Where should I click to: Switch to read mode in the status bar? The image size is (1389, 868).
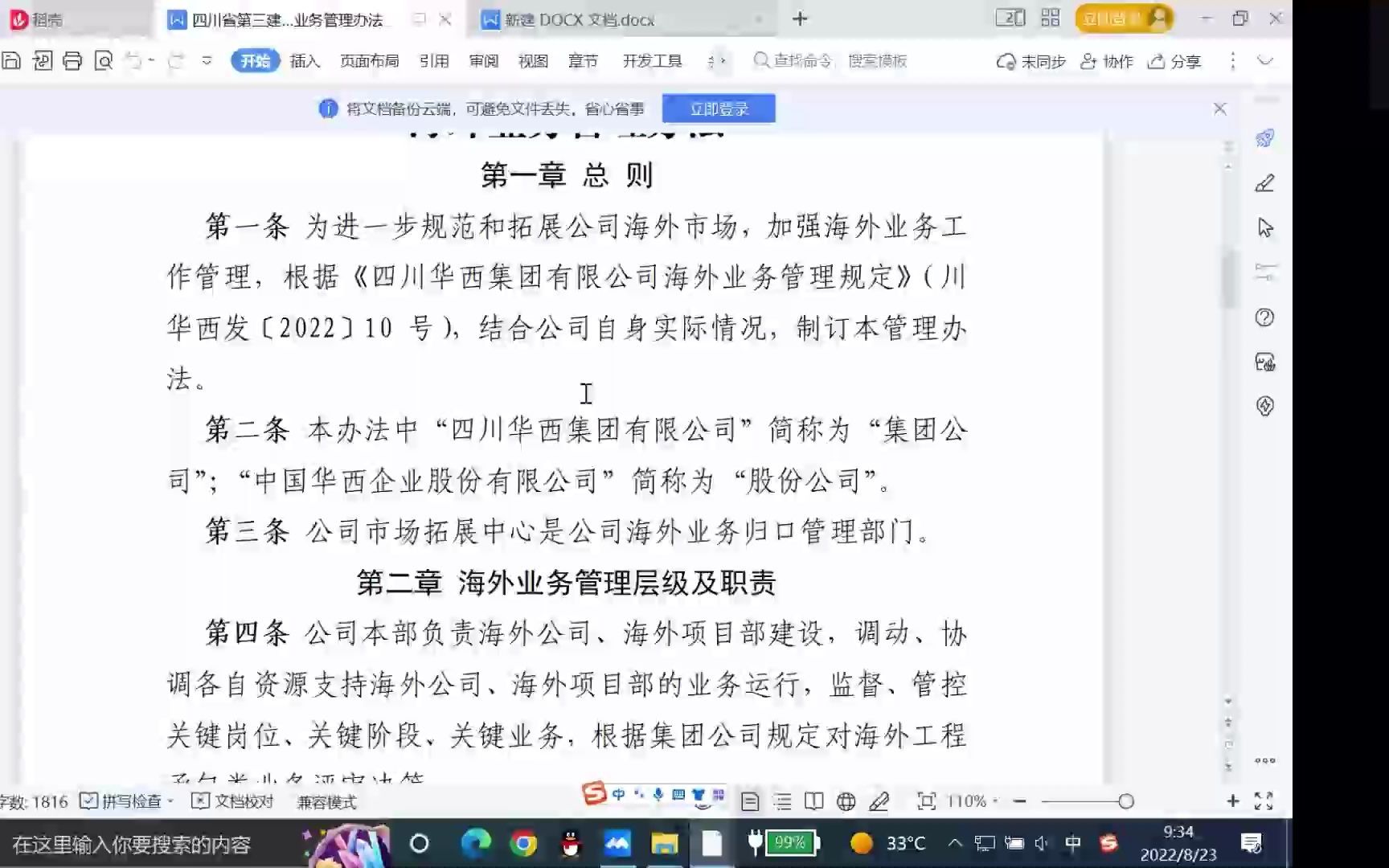click(x=814, y=800)
